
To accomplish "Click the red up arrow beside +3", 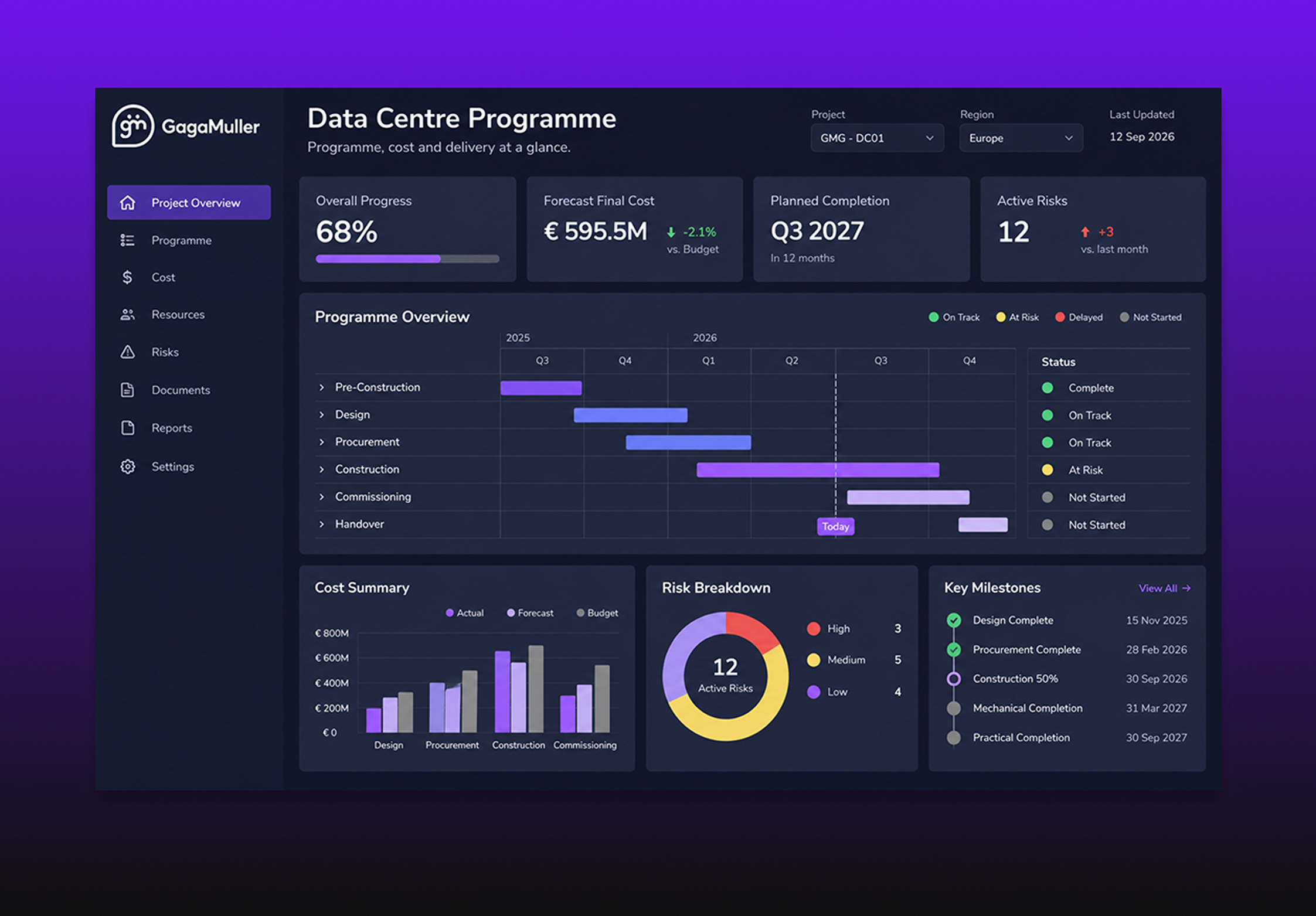I will [x=1085, y=232].
